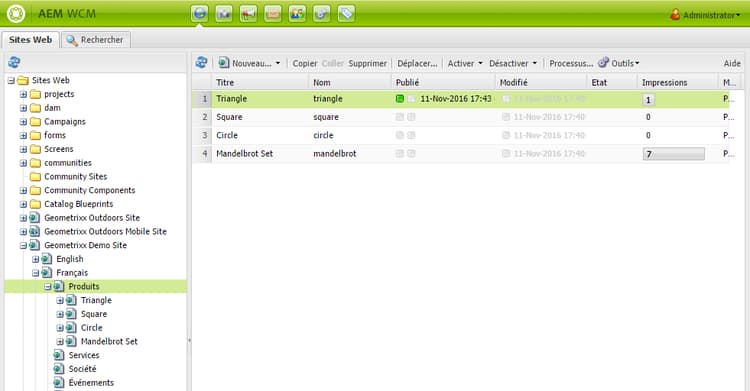The height and width of the screenshot is (391, 750).
Task: Open the Websites console globe icon
Action: [x=200, y=13]
